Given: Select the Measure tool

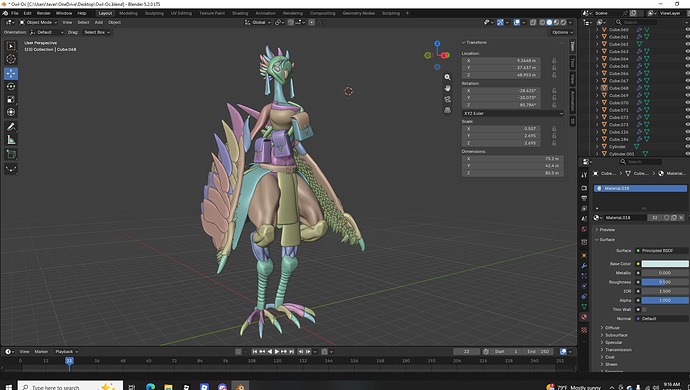Looking at the screenshot, I should point(11,140).
